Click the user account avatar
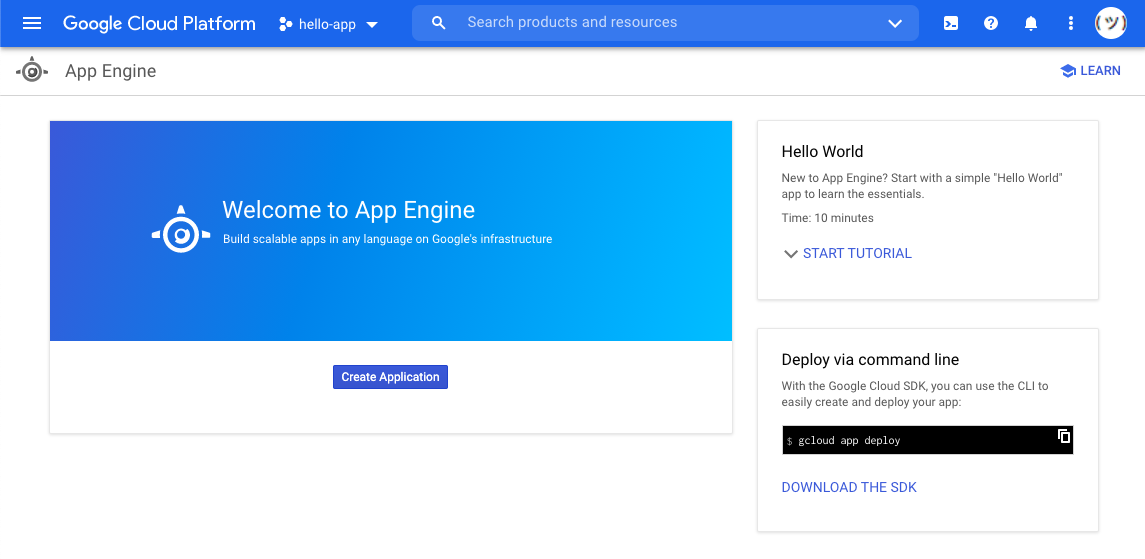 tap(1111, 23)
